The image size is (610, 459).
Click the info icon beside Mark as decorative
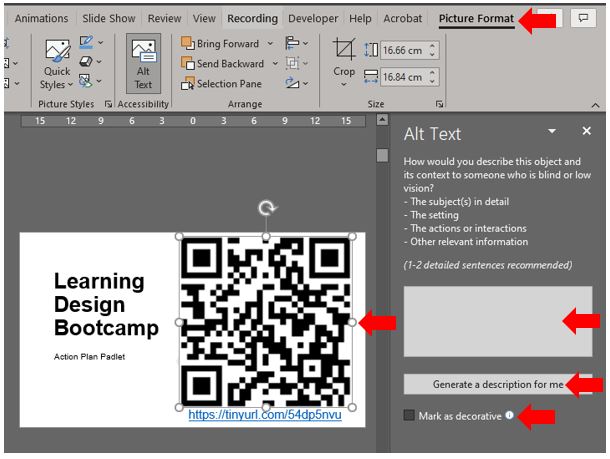click(509, 415)
